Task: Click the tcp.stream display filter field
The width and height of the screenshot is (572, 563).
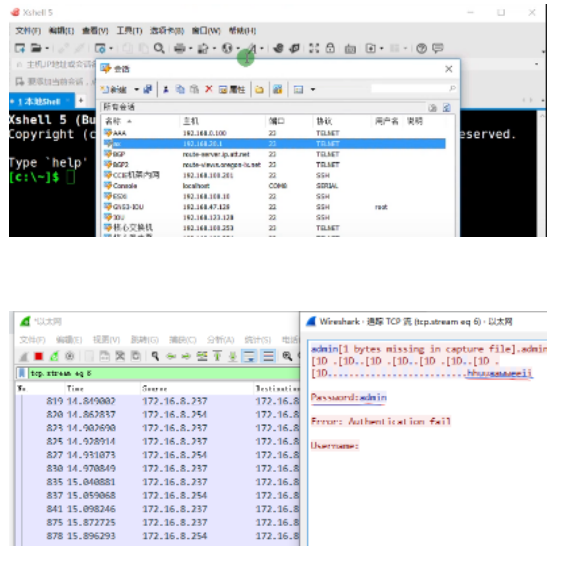Action: point(164,373)
